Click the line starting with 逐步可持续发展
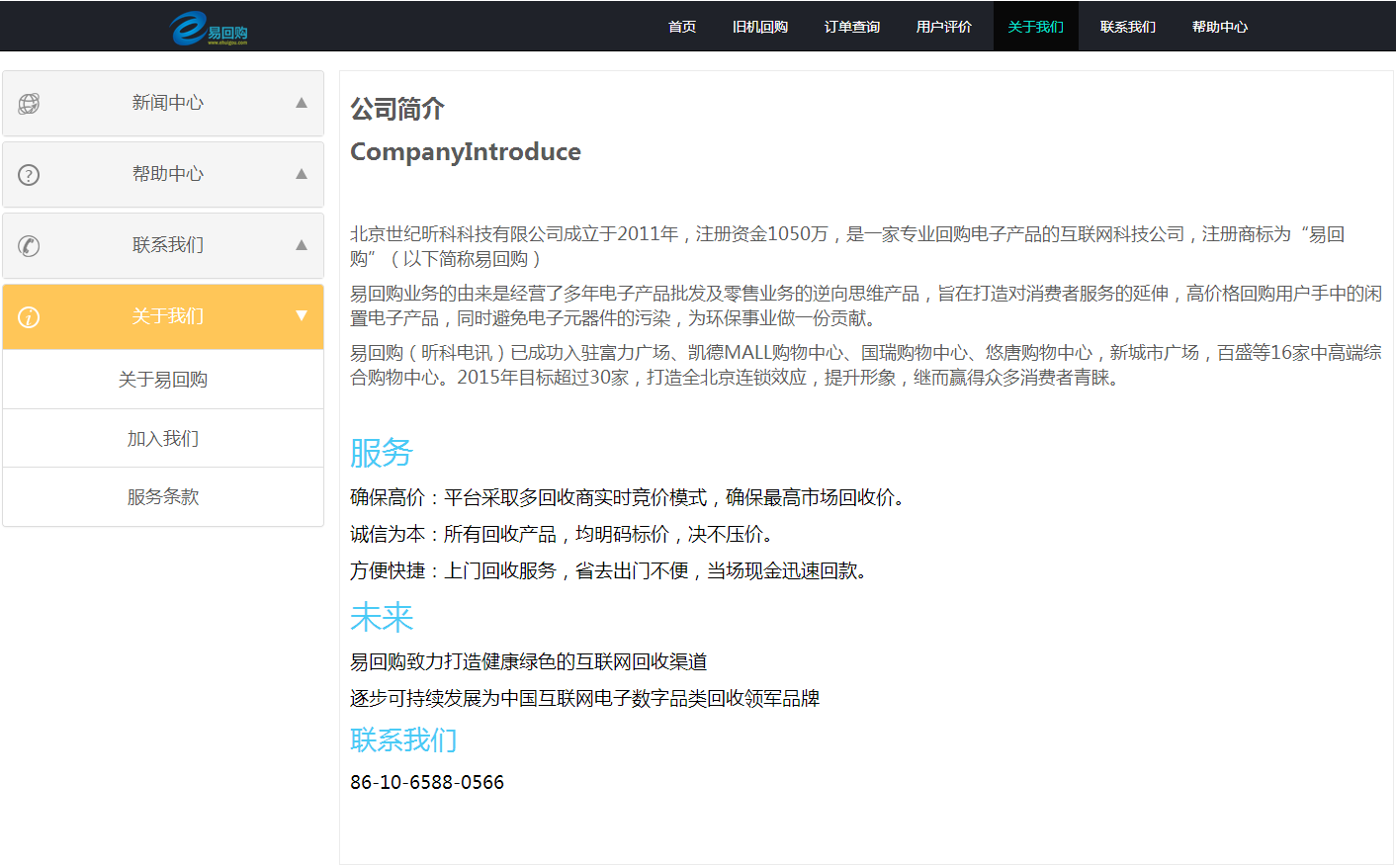This screenshot has width=1396, height=868. tap(585, 698)
